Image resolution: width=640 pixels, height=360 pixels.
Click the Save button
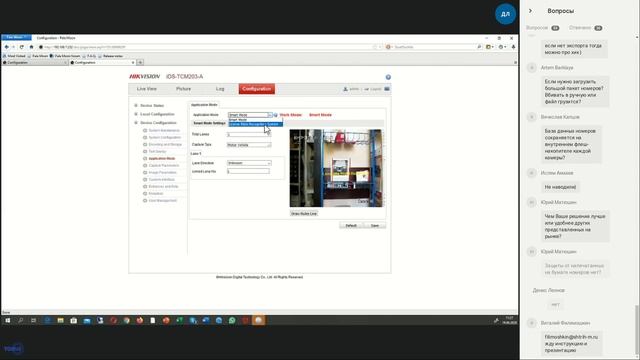(x=375, y=226)
